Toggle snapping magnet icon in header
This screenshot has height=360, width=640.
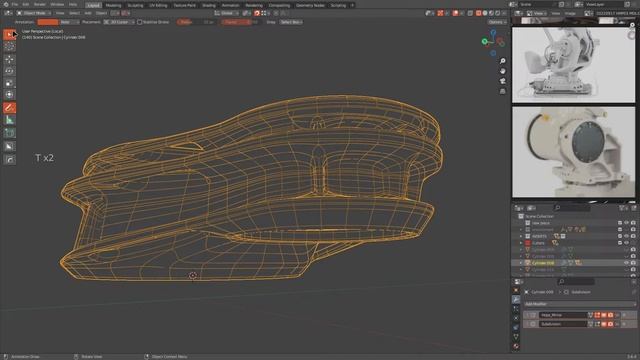tap(257, 13)
